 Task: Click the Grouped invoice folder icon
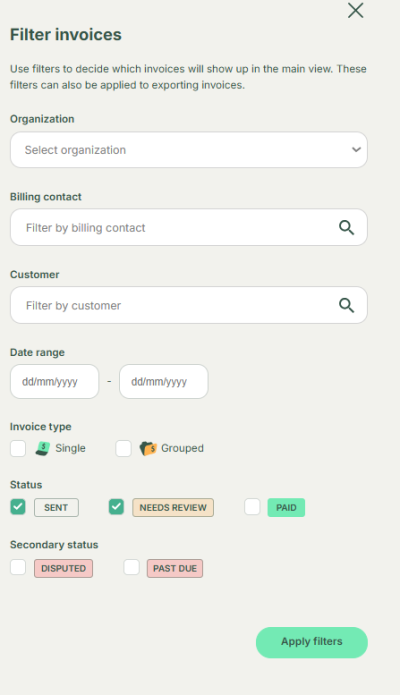[148, 449]
